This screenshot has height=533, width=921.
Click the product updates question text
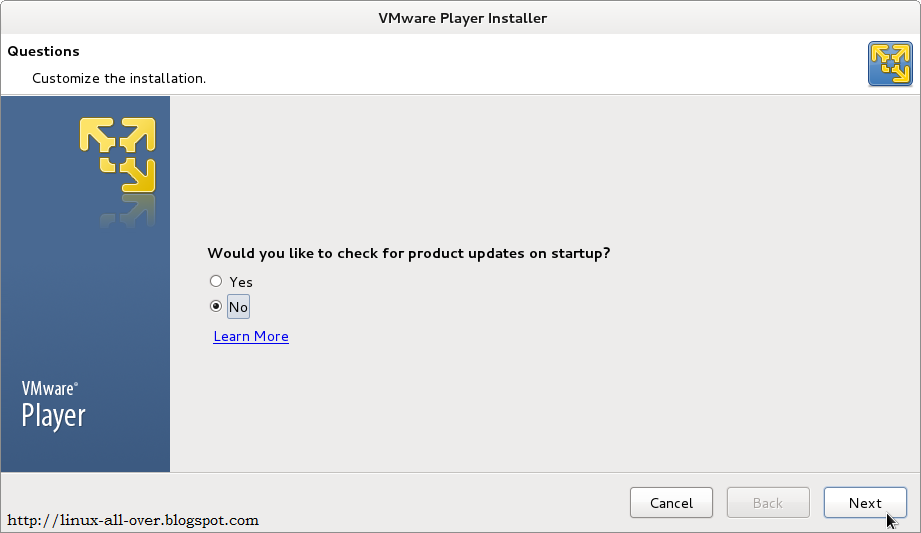coord(409,253)
